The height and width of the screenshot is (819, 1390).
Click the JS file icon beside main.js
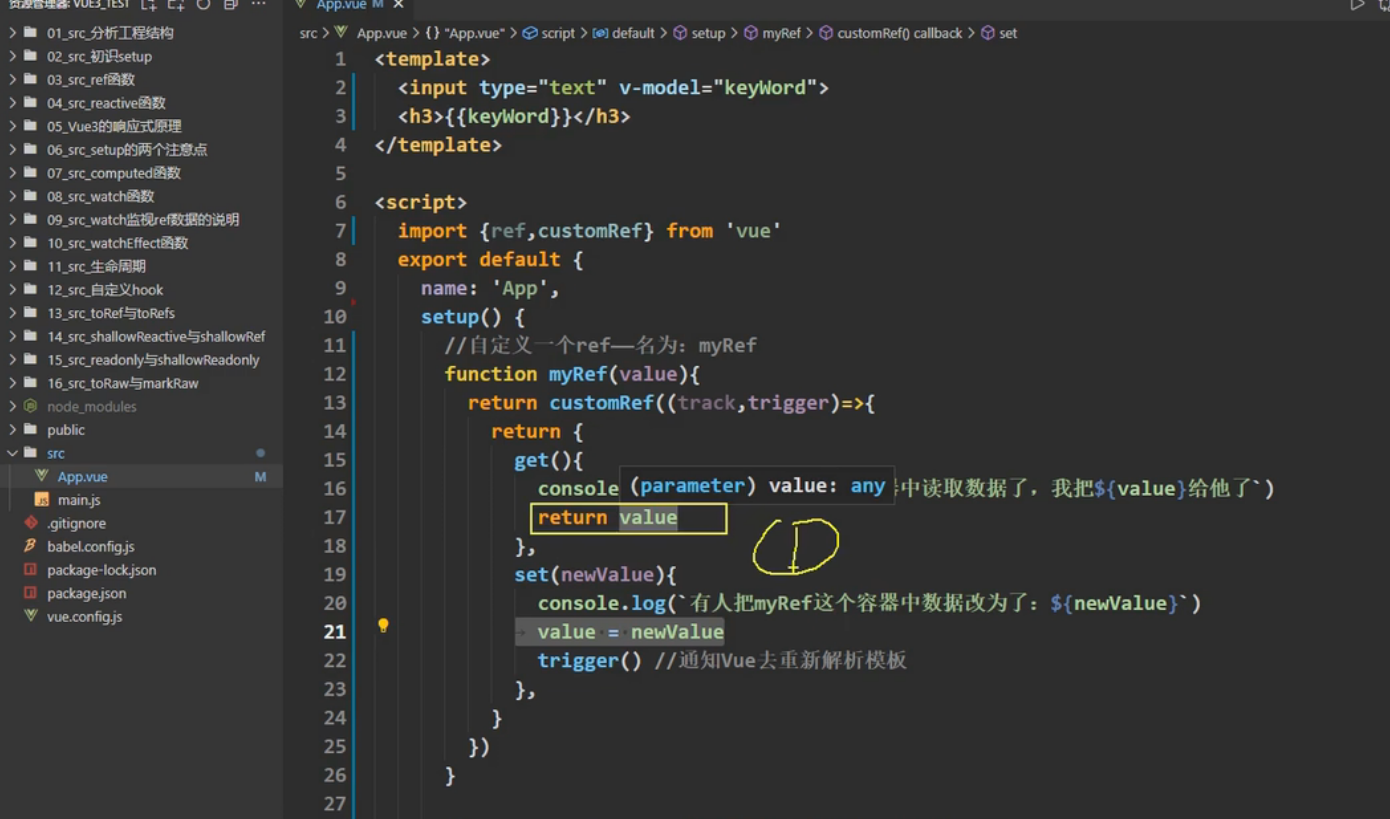(41, 499)
